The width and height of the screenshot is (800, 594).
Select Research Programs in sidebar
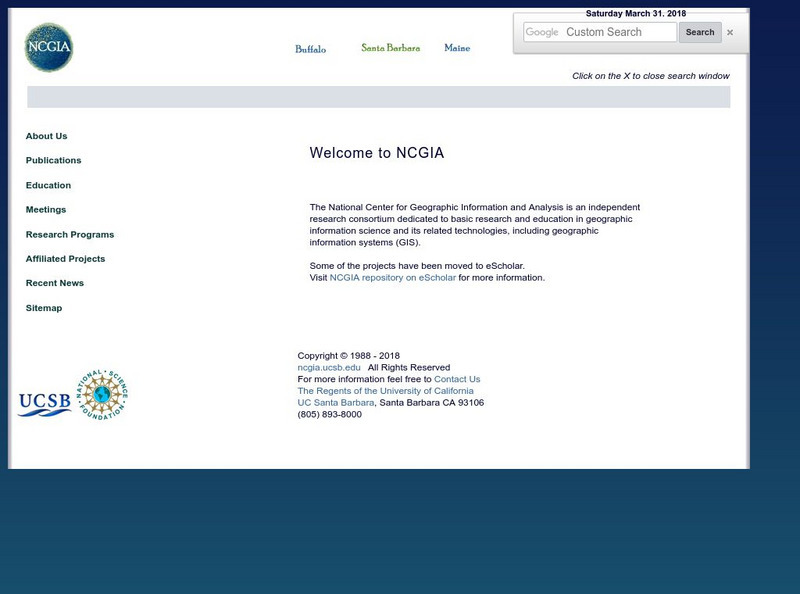tap(70, 235)
